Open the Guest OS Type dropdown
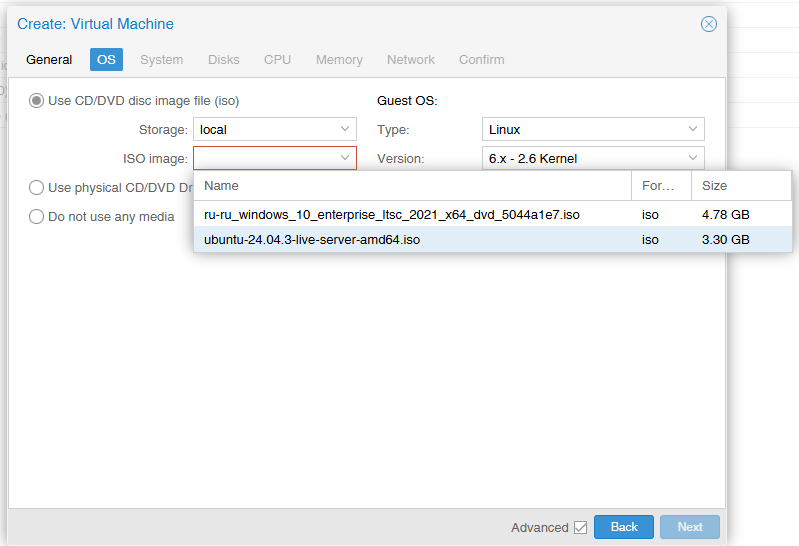This screenshot has height=546, width=799. (593, 129)
